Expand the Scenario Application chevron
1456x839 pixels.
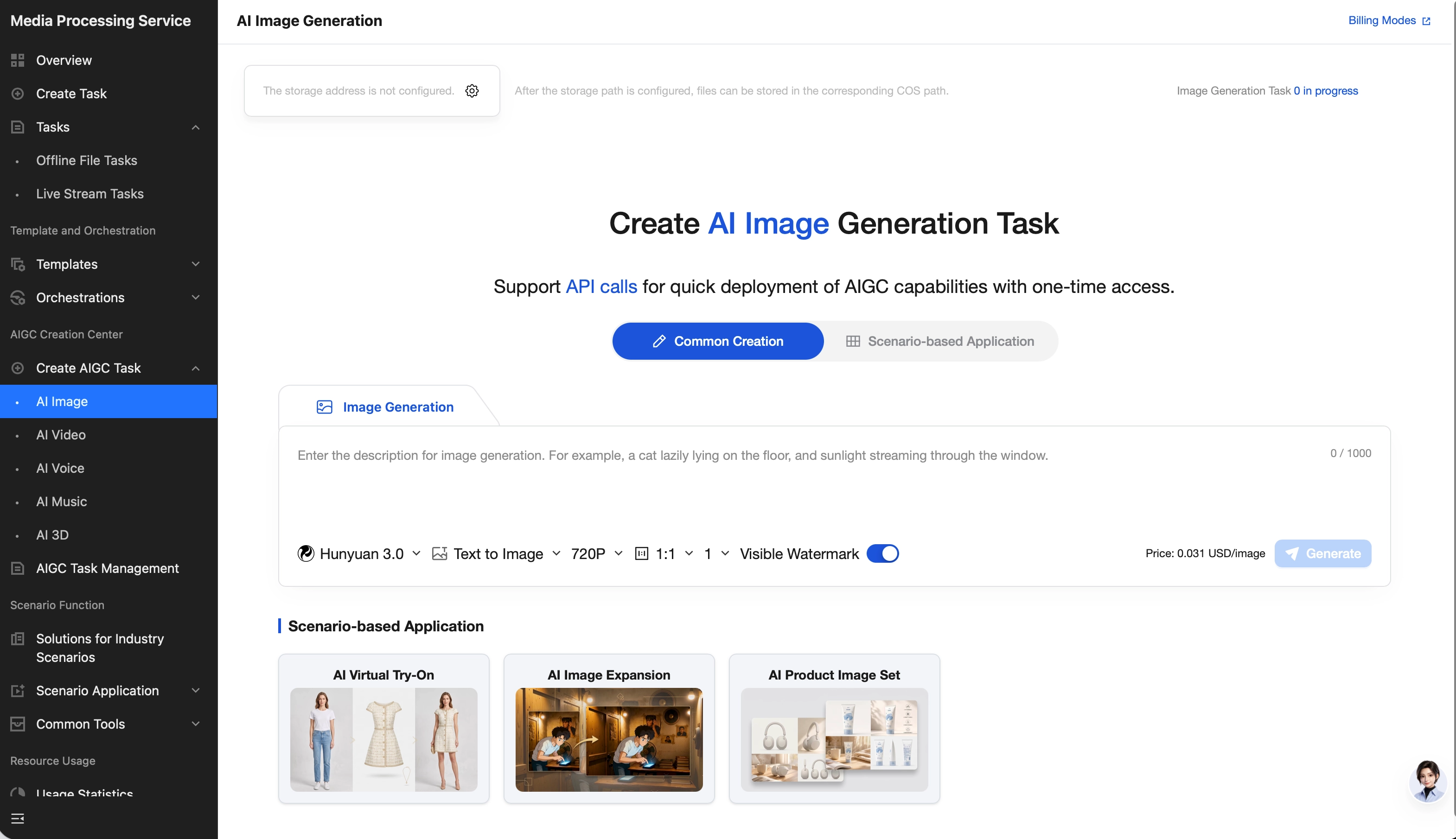point(195,690)
